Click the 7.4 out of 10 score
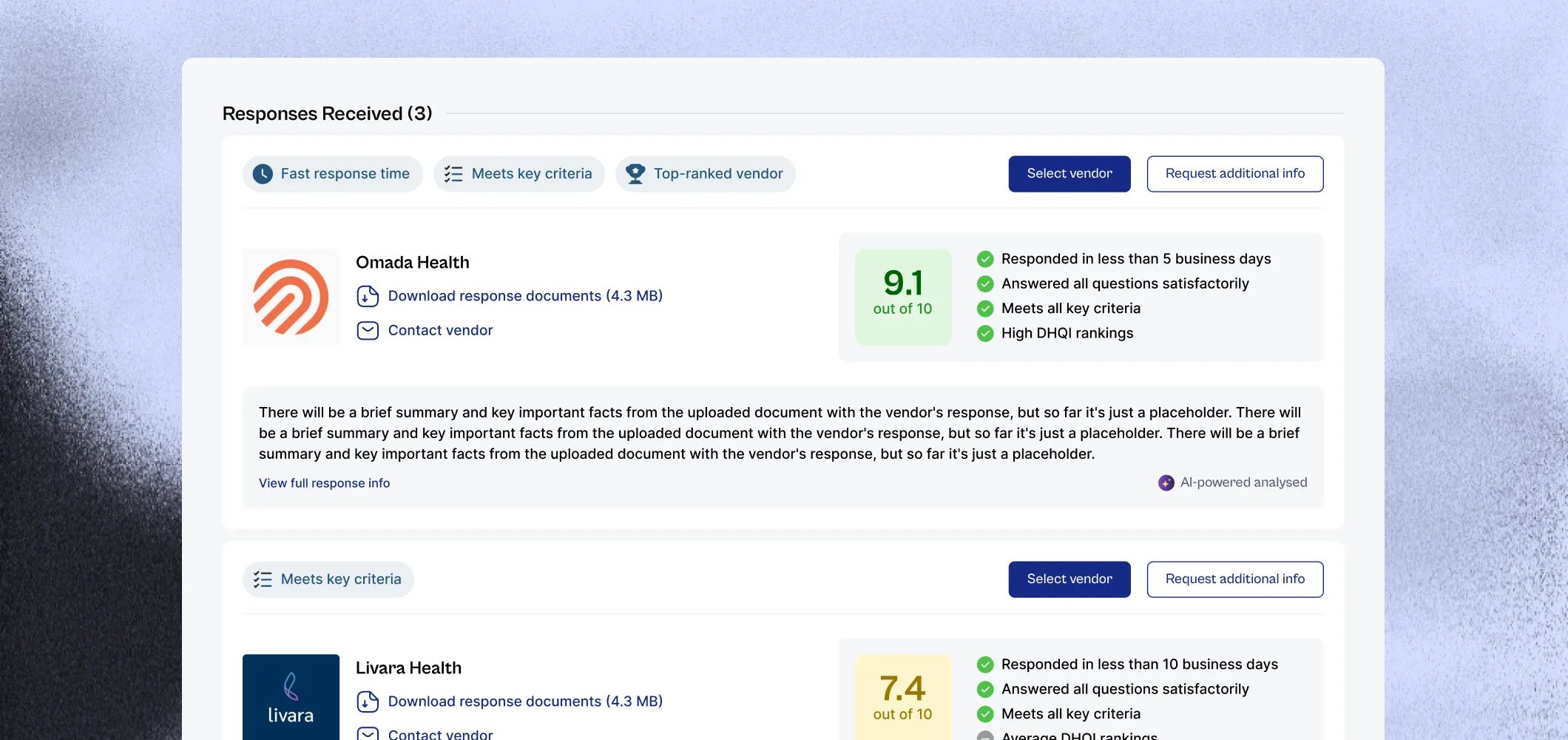The width and height of the screenshot is (1568, 740). 903,697
